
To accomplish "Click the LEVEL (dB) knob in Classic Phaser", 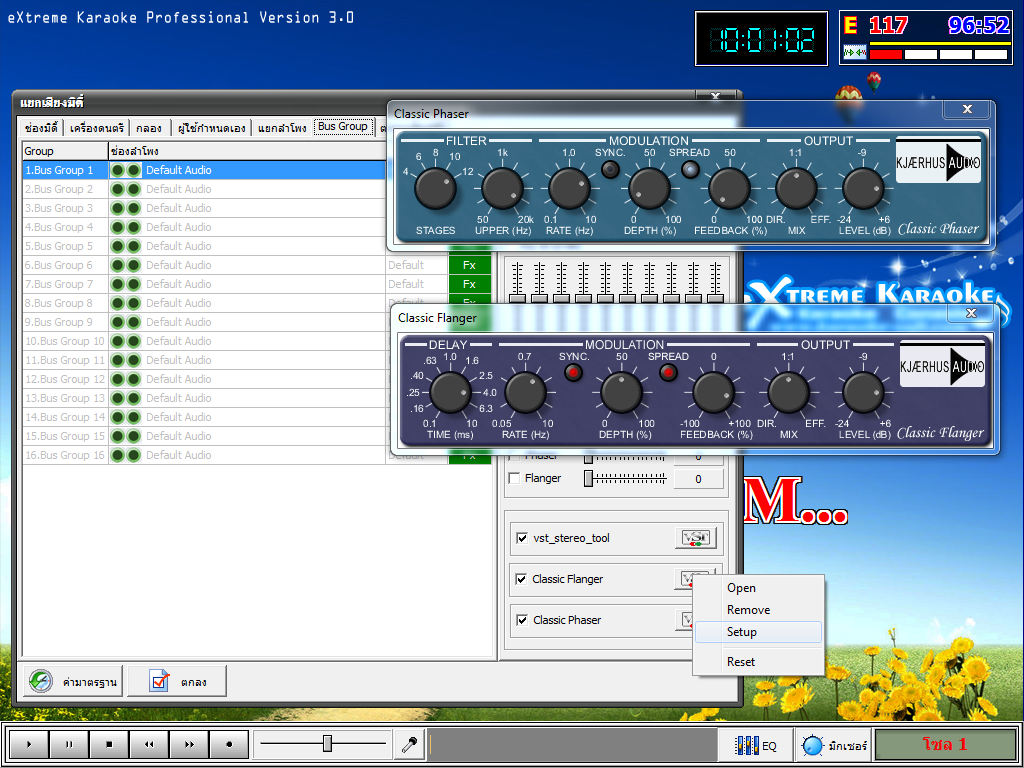I will click(863, 189).
